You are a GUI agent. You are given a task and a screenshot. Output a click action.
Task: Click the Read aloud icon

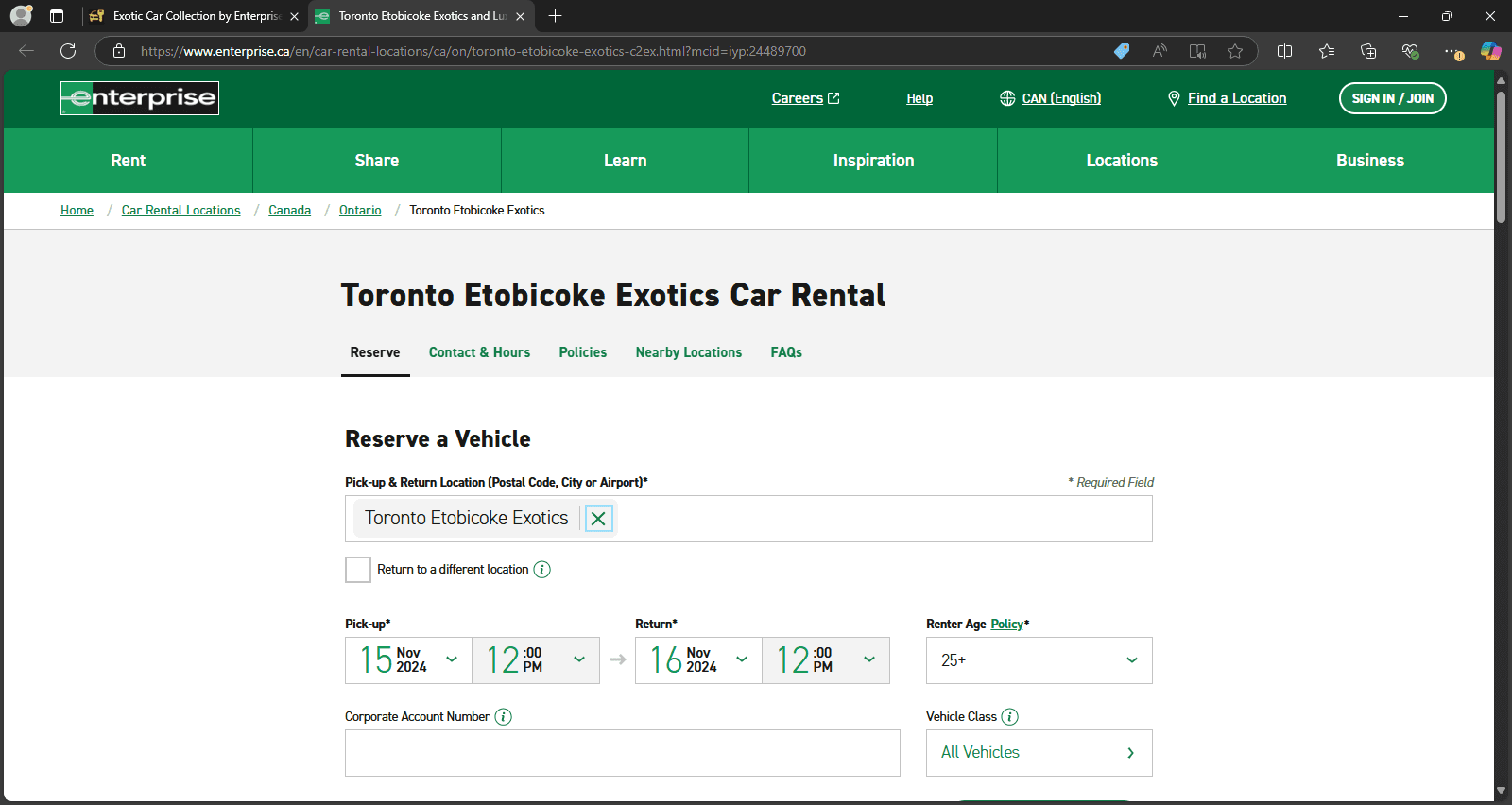tap(1160, 51)
